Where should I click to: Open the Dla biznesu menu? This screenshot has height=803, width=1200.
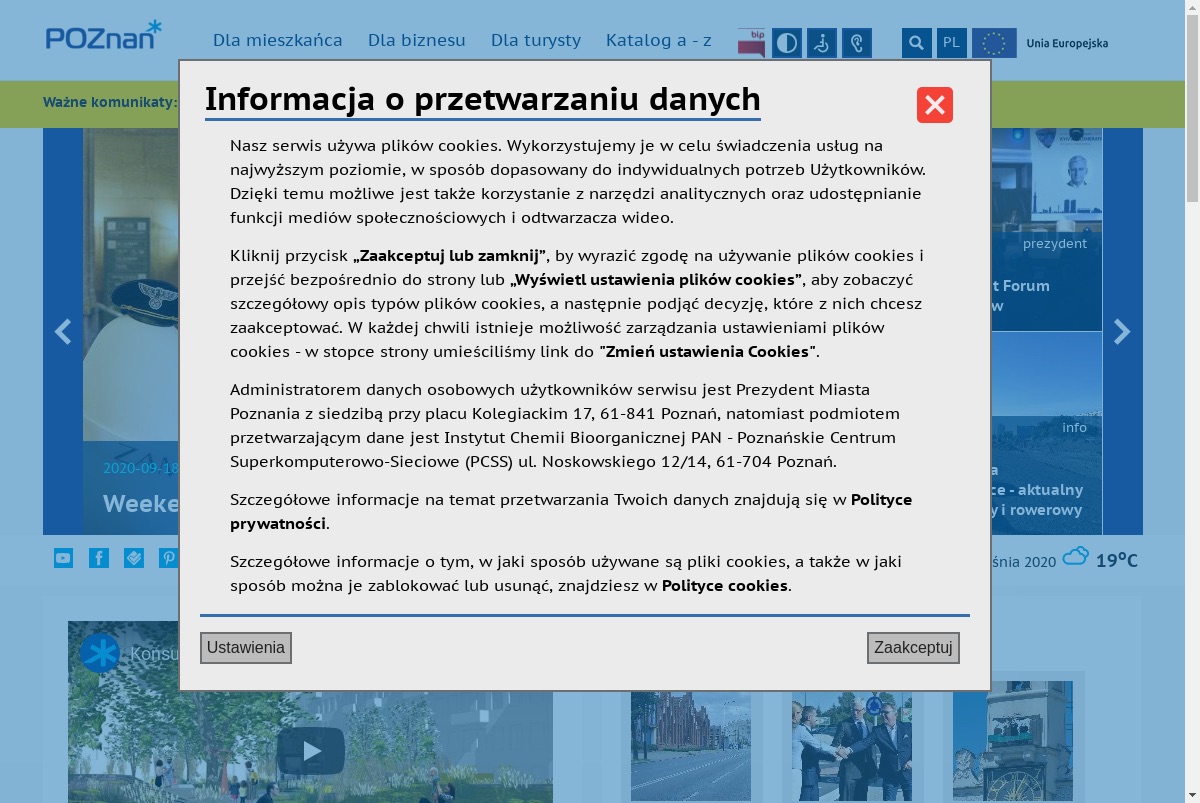(x=417, y=40)
